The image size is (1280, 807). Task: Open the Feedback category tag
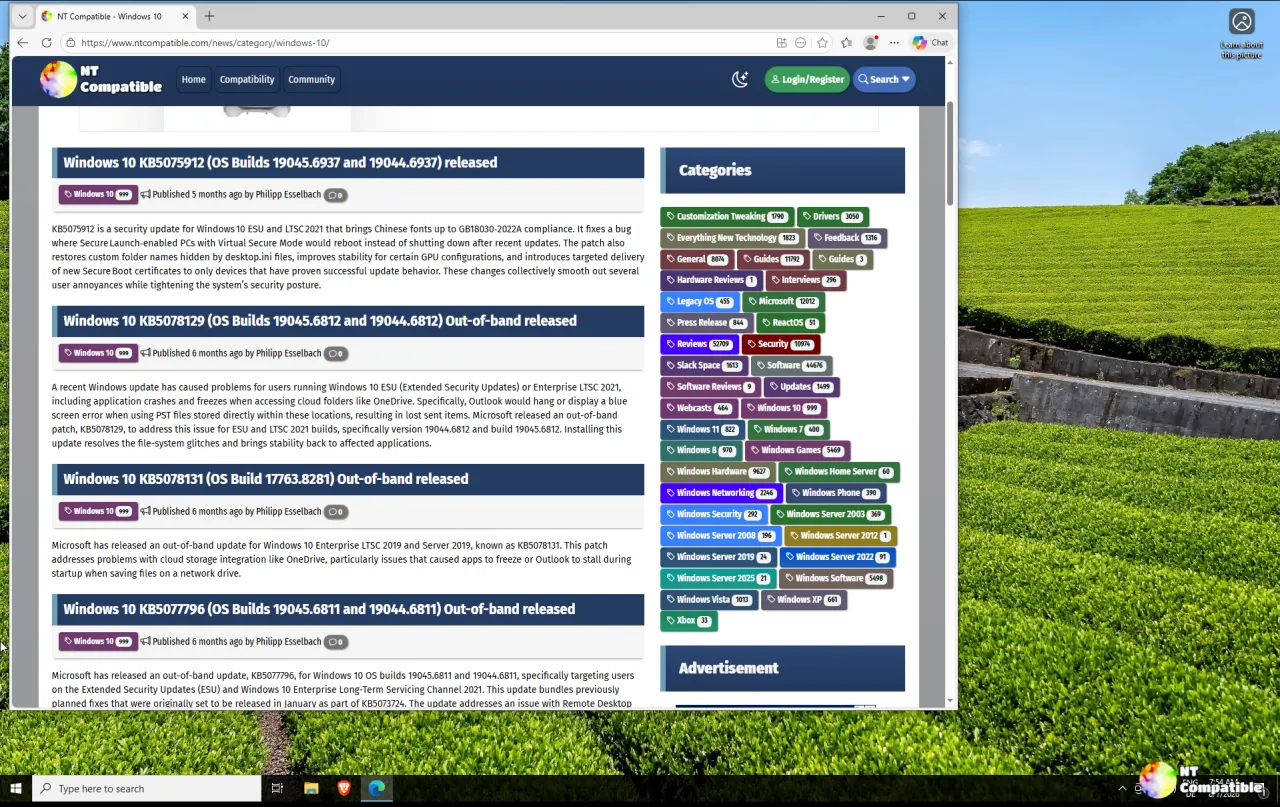(847, 238)
